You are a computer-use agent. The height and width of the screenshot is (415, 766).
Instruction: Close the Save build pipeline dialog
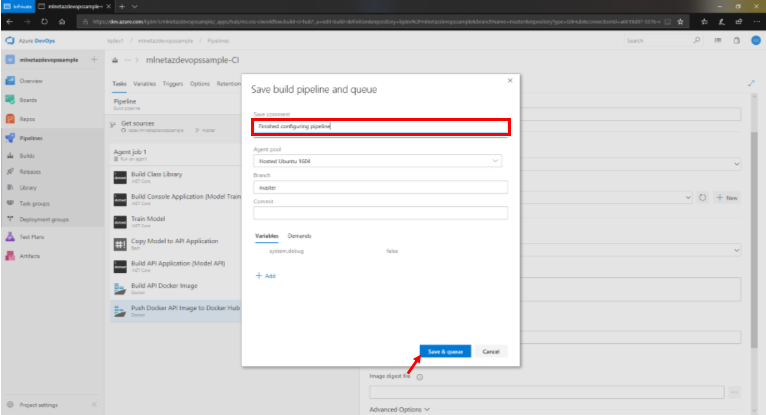[509, 79]
